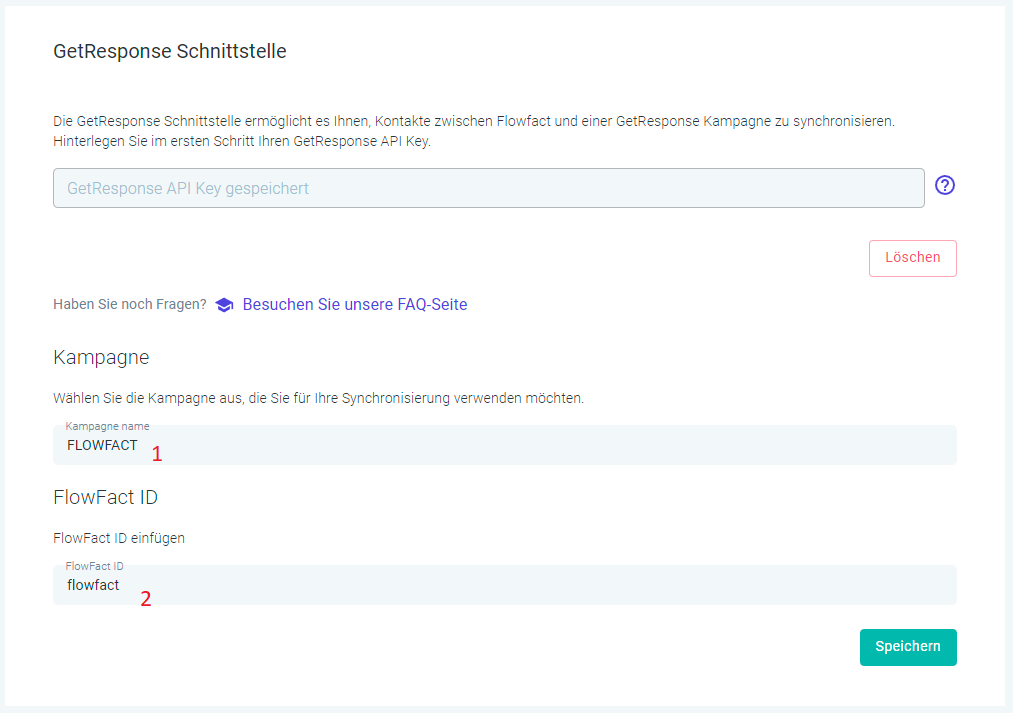This screenshot has height=713, width=1013.
Task: Click the graduation cap FAQ icon
Action: click(x=224, y=305)
